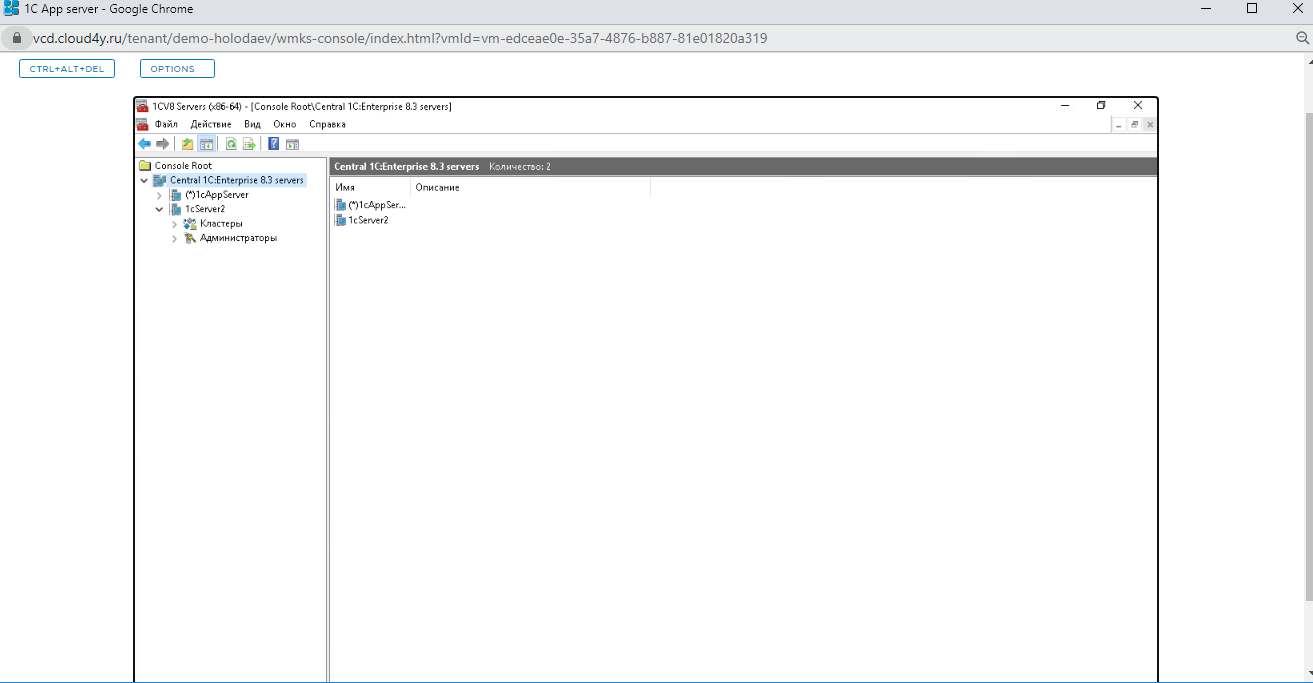The width and height of the screenshot is (1313, 683).
Task: Open the Действие menu
Action: point(211,124)
